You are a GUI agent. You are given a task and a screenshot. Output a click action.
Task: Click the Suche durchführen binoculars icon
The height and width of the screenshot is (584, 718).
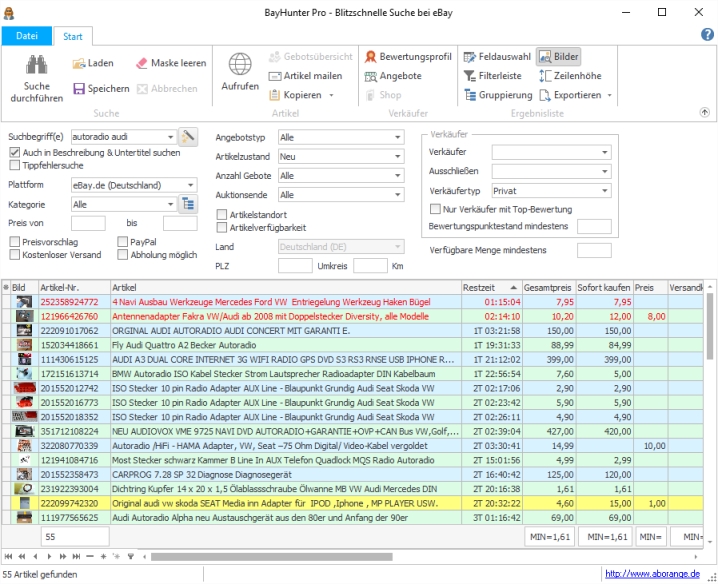point(37,66)
